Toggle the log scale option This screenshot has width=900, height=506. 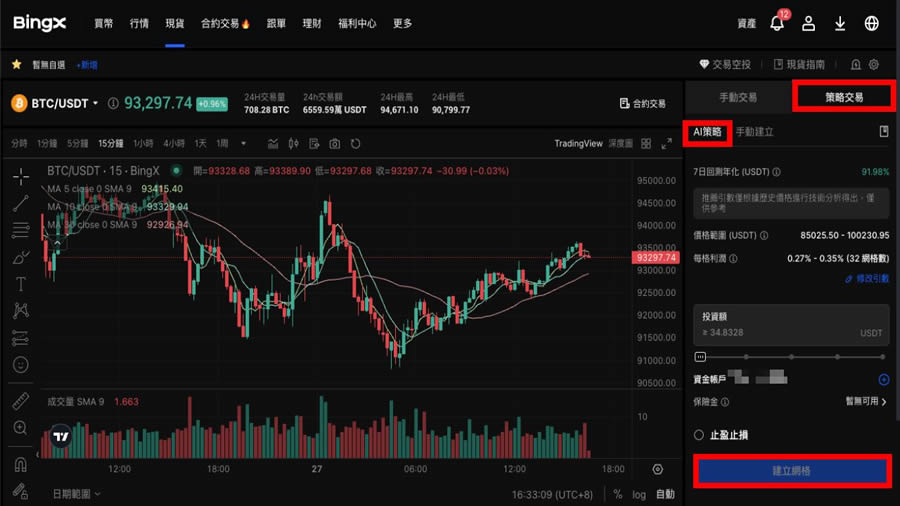click(x=640, y=494)
